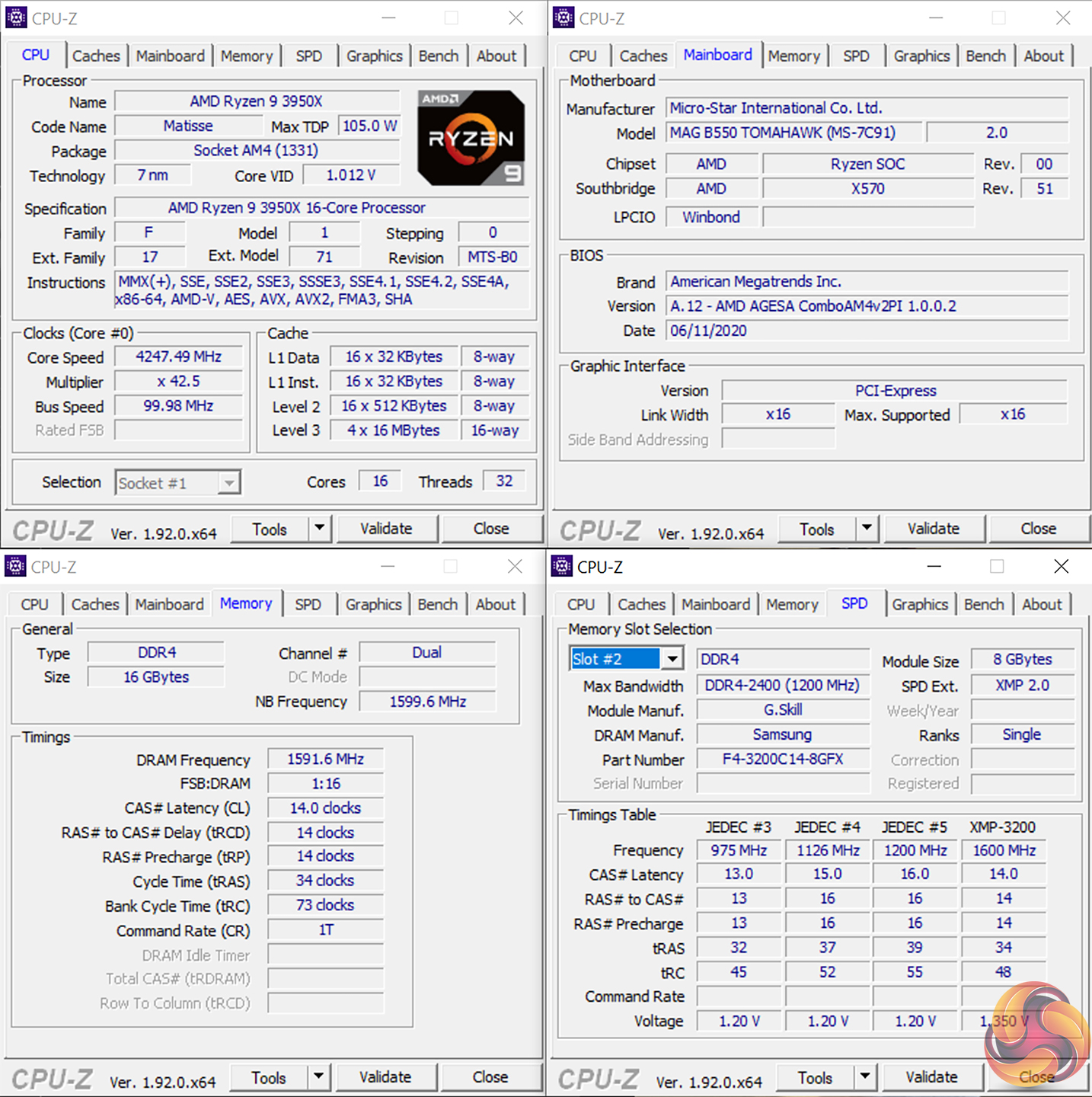Click Validate button in CPU tab window
The image size is (1092, 1097).
pyautogui.click(x=386, y=528)
